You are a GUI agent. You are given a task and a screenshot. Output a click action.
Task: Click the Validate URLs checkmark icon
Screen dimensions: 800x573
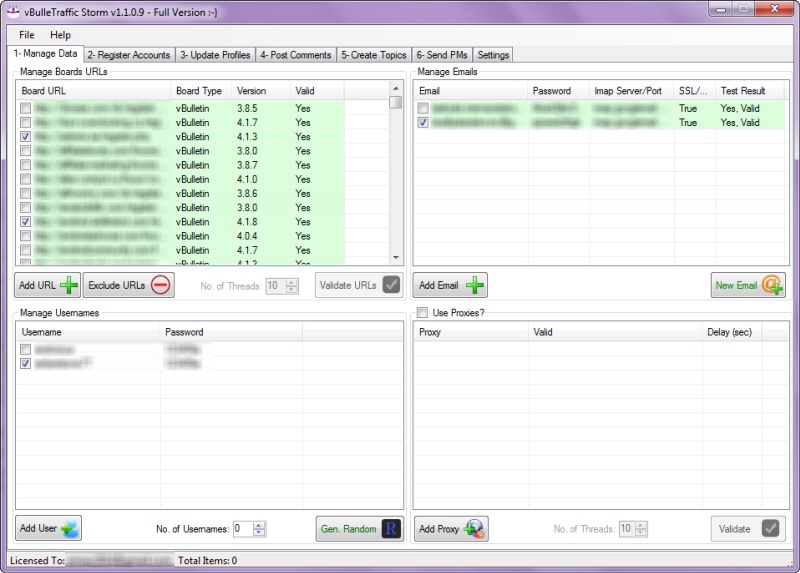pyautogui.click(x=391, y=285)
